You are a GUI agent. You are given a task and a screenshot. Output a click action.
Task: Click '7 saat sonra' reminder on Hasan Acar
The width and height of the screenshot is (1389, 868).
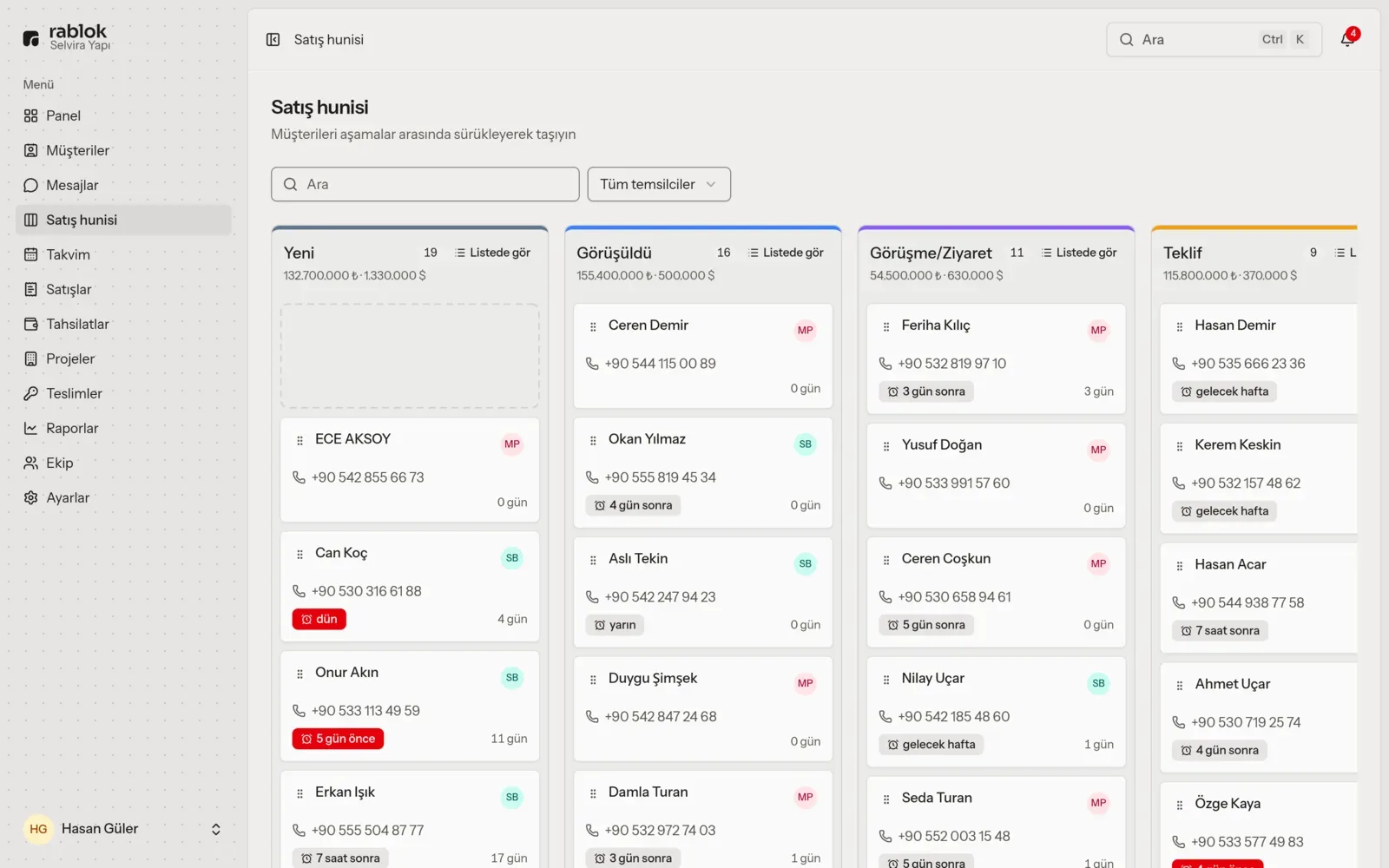[x=1221, y=631]
